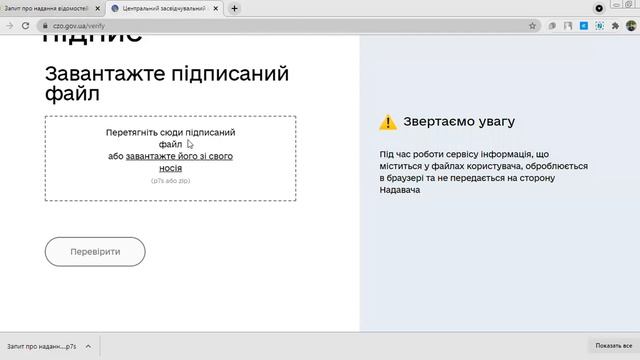Click the 'Перевірити' button
Image resolution: width=640 pixels, height=360 pixels.
click(95, 252)
